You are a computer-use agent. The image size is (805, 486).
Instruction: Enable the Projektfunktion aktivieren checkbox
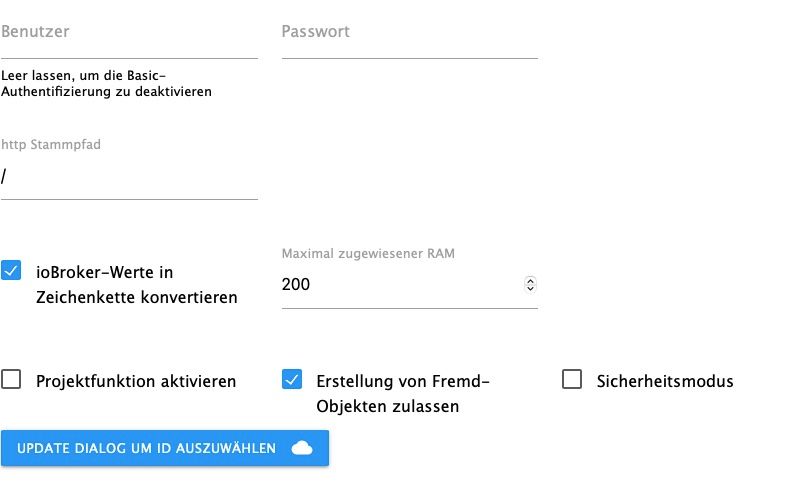[x=11, y=380]
